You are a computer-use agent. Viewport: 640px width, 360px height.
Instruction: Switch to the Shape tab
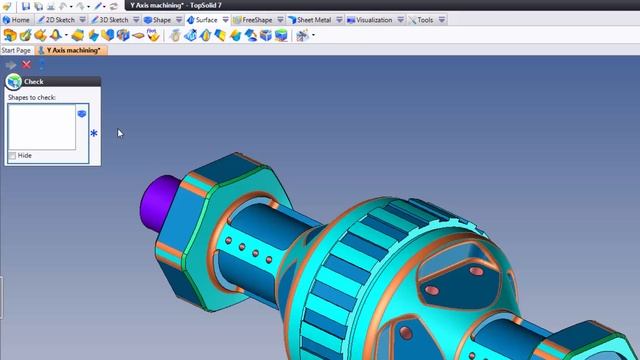[x=158, y=20]
